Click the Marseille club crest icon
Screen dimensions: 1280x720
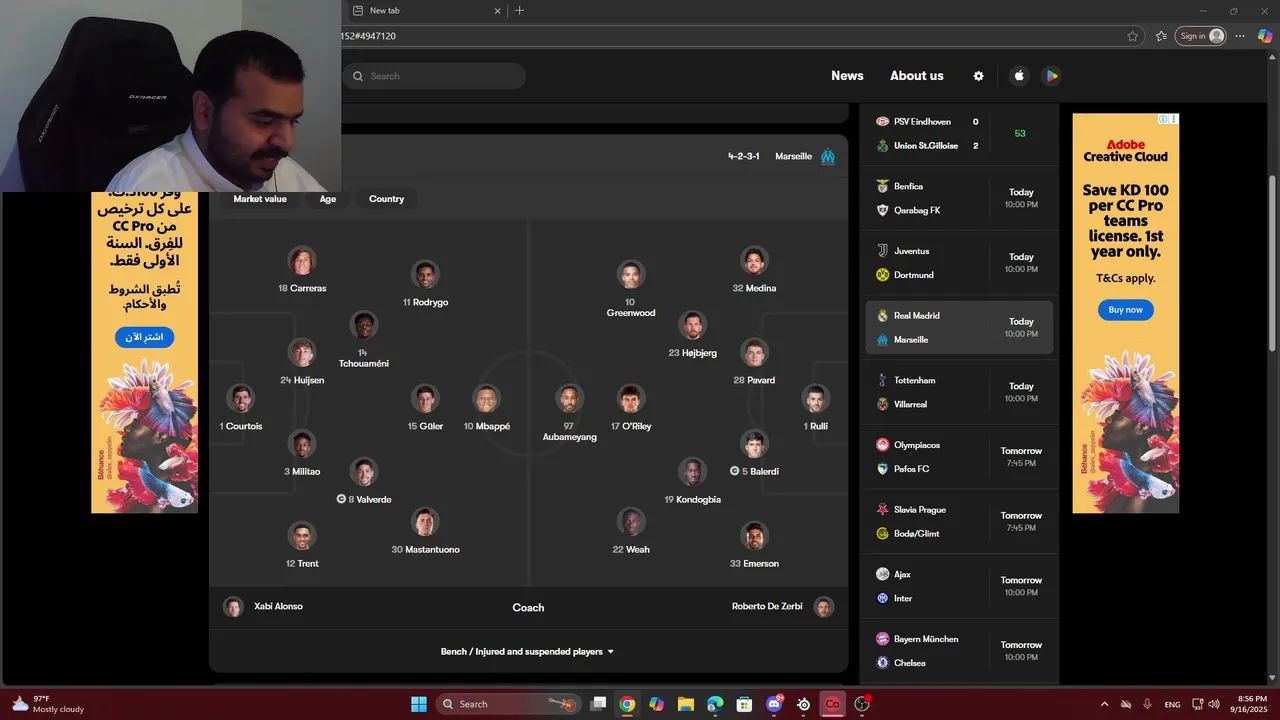[x=828, y=156]
